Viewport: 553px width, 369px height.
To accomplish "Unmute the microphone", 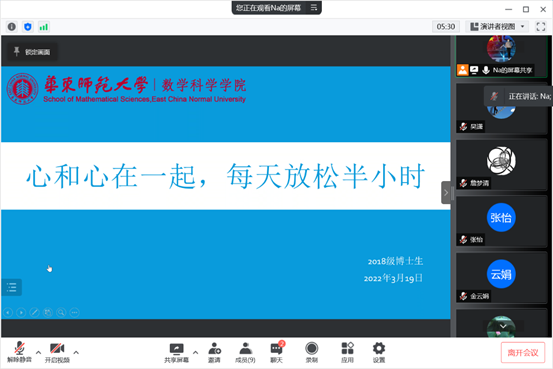I will (19, 352).
